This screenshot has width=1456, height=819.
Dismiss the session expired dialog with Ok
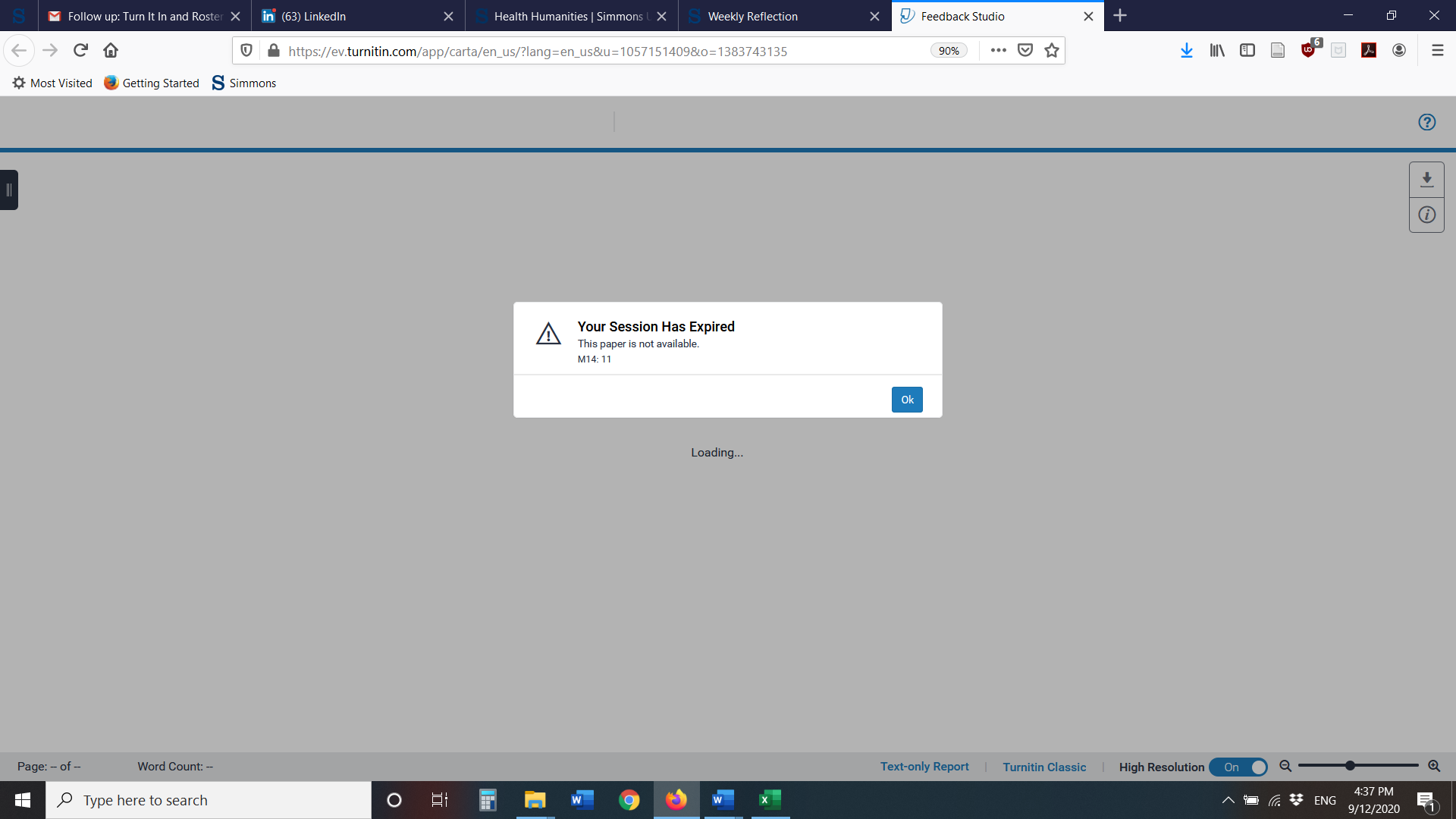[907, 399]
